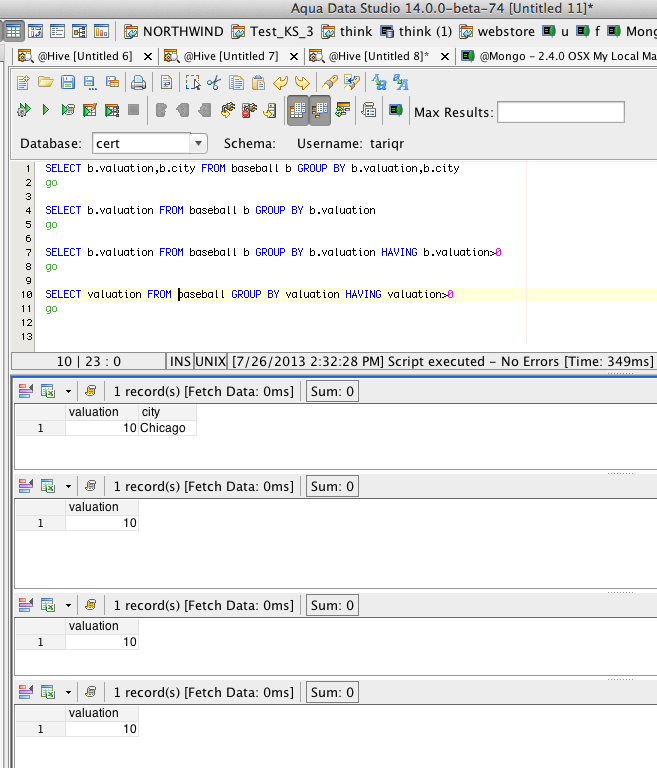Viewport: 657px width, 768px height.
Task: Switch to the think (1) tab
Action: 416,32
